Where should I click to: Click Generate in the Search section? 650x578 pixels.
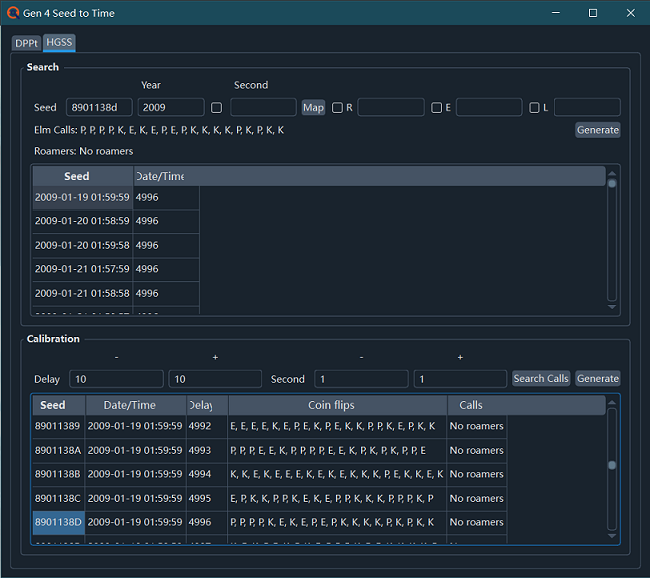click(597, 130)
